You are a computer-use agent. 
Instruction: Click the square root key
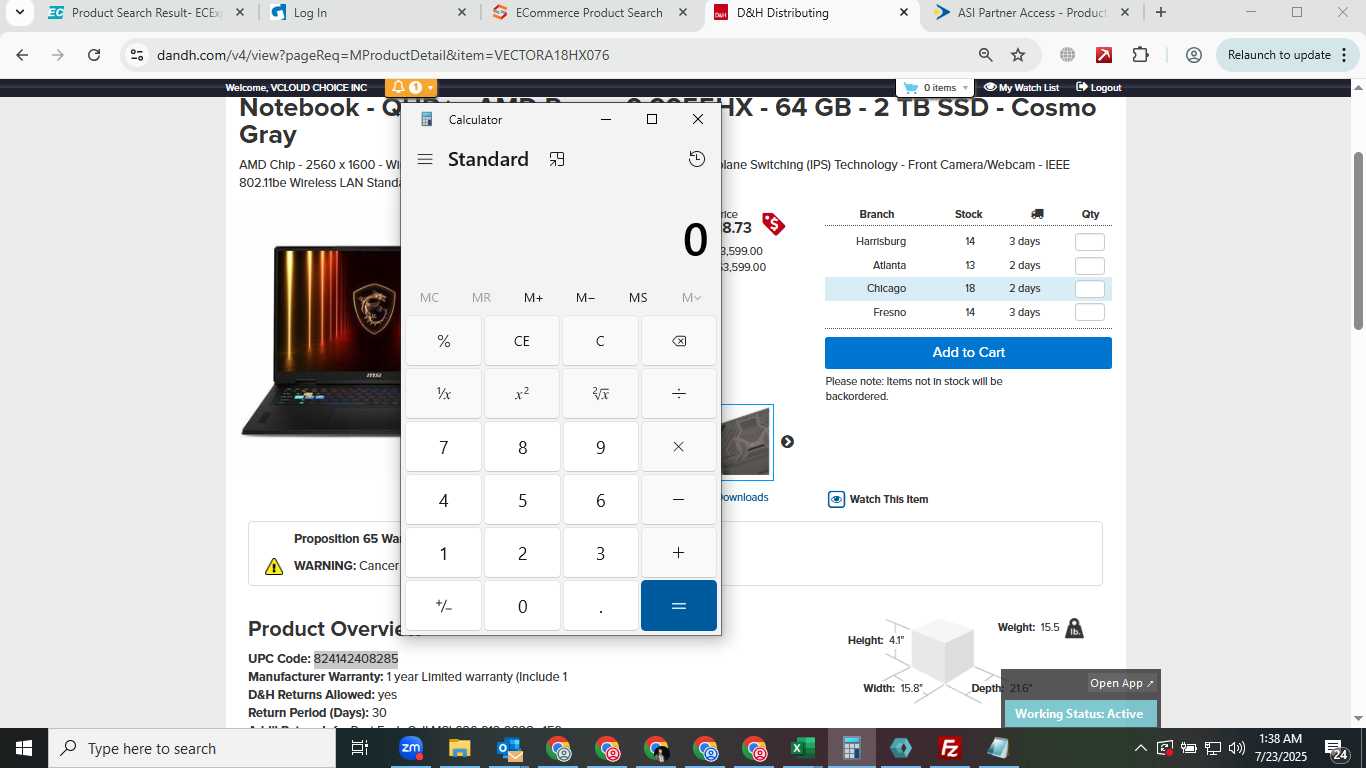click(600, 394)
